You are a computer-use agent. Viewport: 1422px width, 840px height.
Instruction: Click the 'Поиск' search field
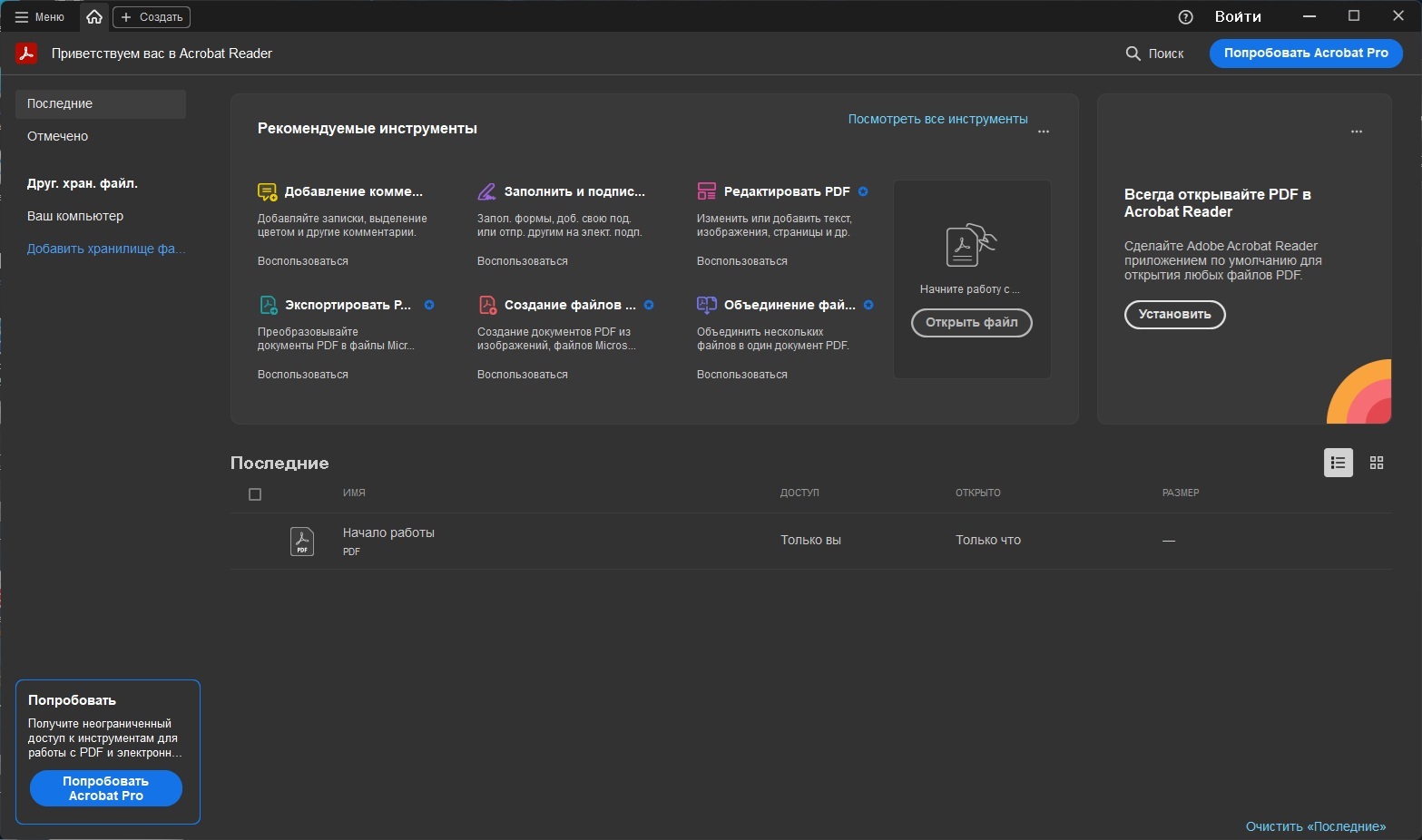1155,54
